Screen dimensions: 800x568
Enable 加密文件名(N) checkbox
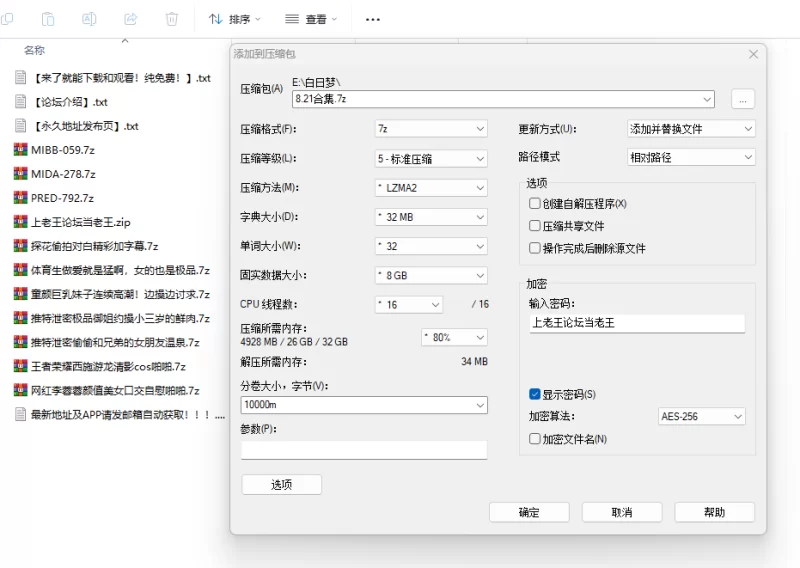tap(535, 438)
